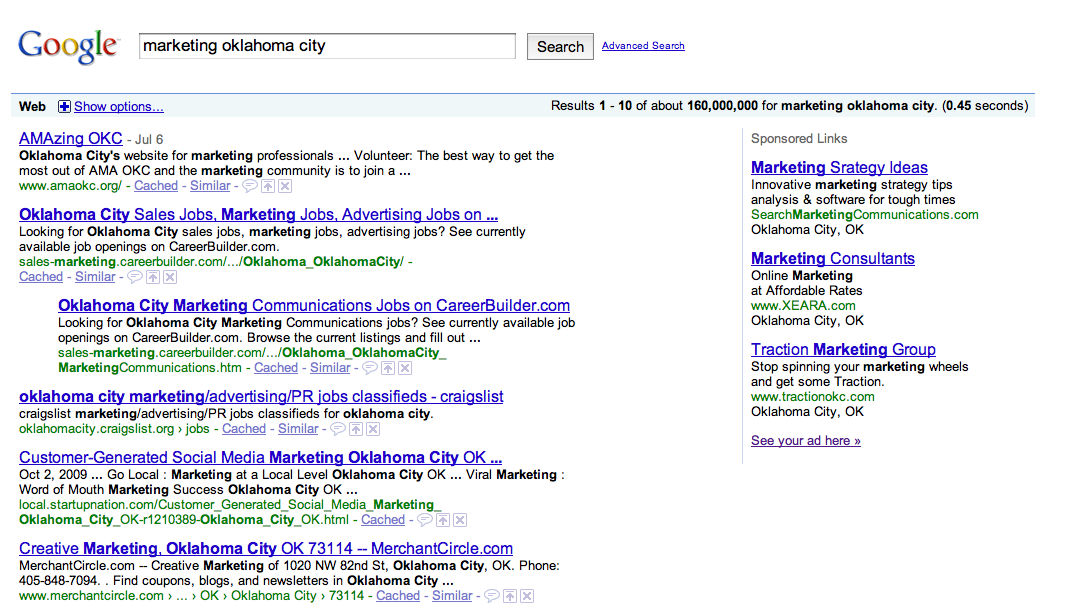
Task: Click the Google logo
Action: [68, 46]
